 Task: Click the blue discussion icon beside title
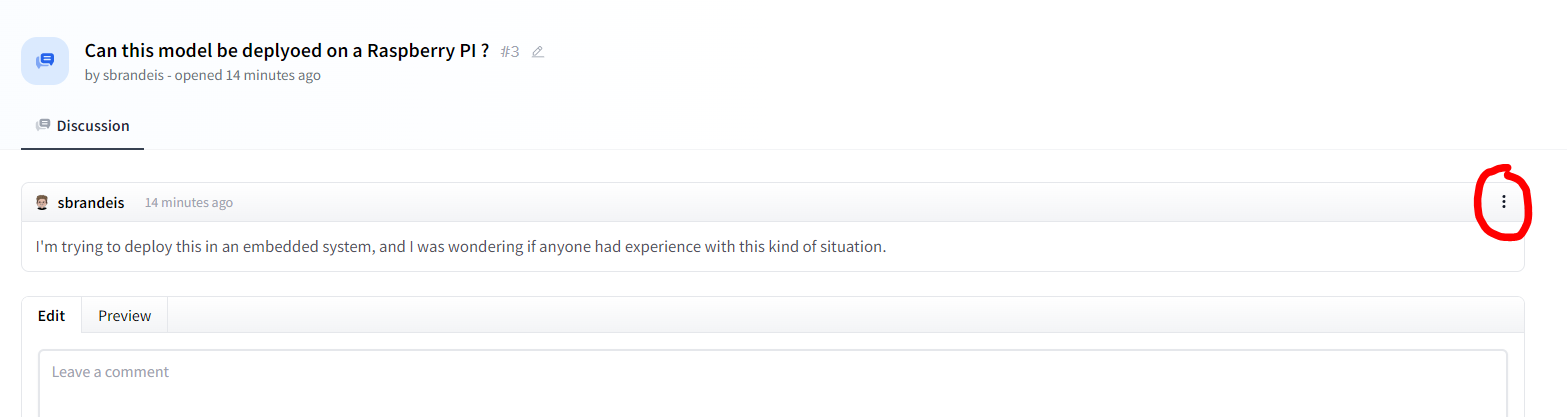45,61
